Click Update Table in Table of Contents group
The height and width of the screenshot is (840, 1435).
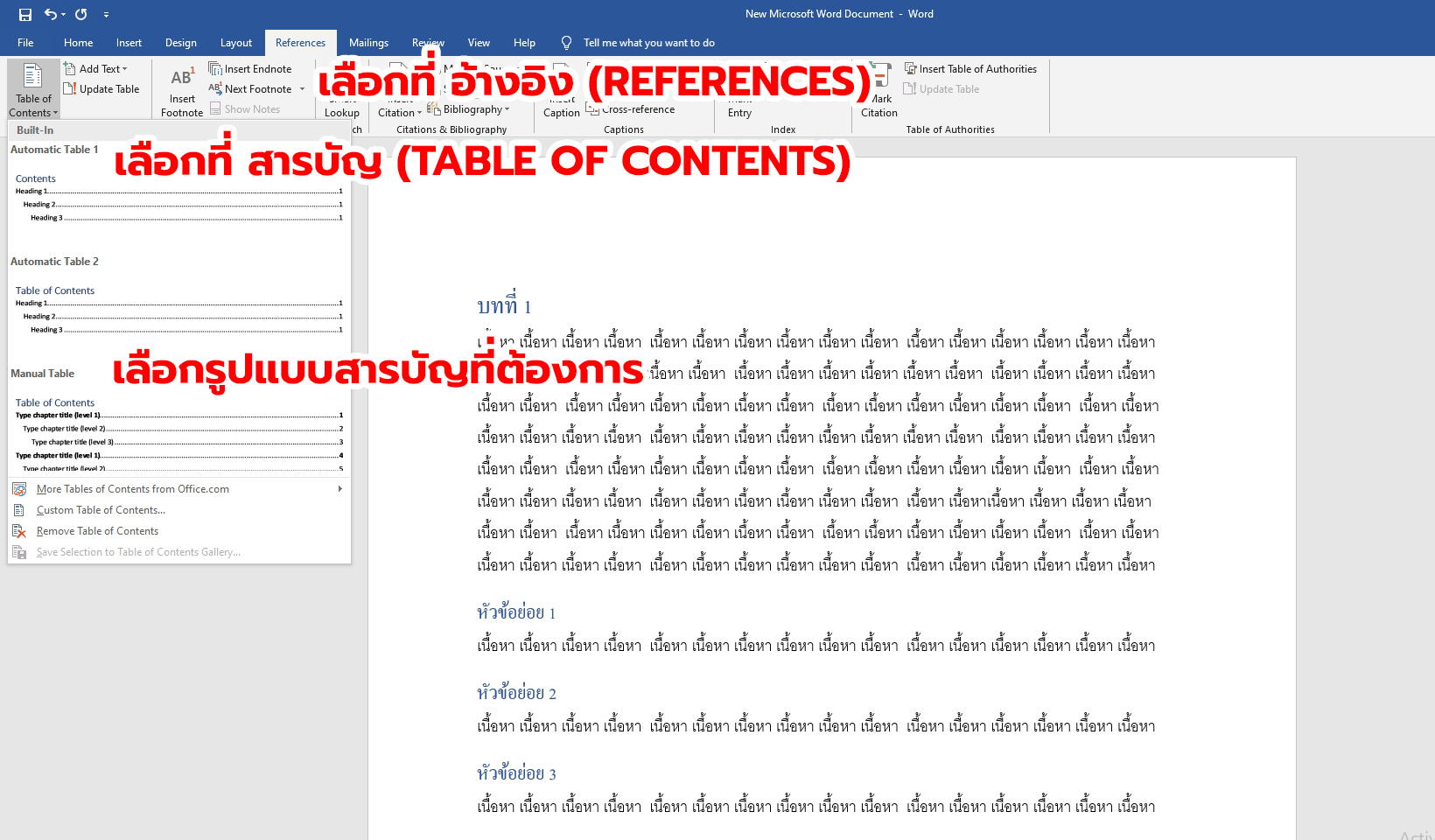(x=101, y=88)
